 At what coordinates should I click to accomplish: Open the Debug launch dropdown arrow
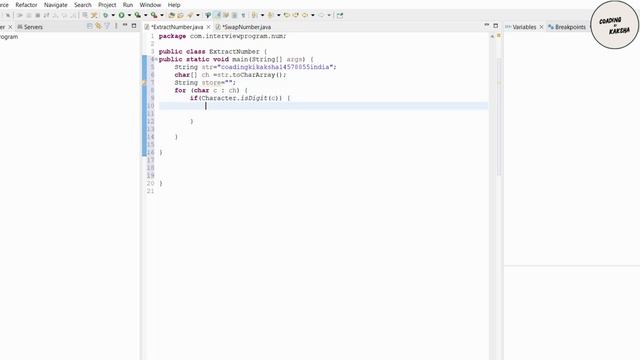(x=113, y=15)
